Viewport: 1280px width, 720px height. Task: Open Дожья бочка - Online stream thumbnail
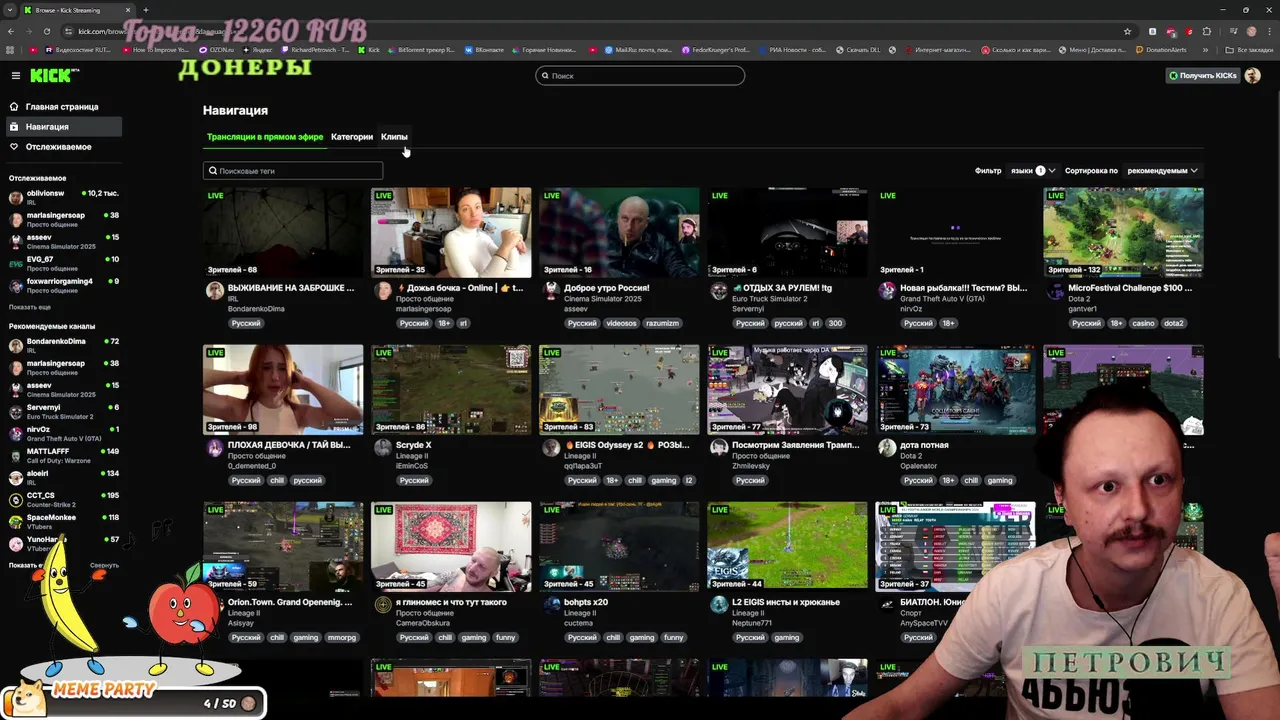(x=451, y=232)
